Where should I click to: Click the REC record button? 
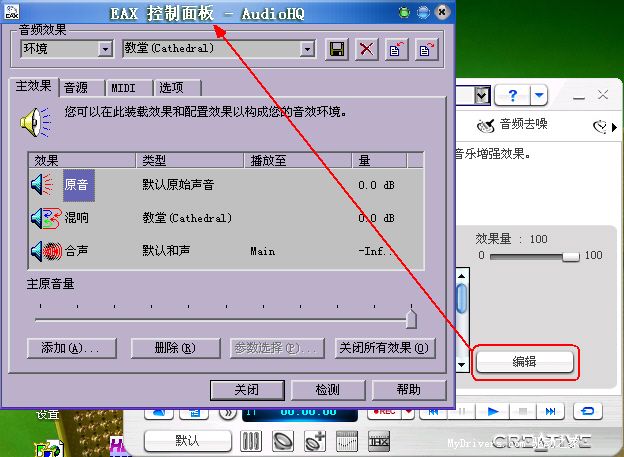(384, 412)
